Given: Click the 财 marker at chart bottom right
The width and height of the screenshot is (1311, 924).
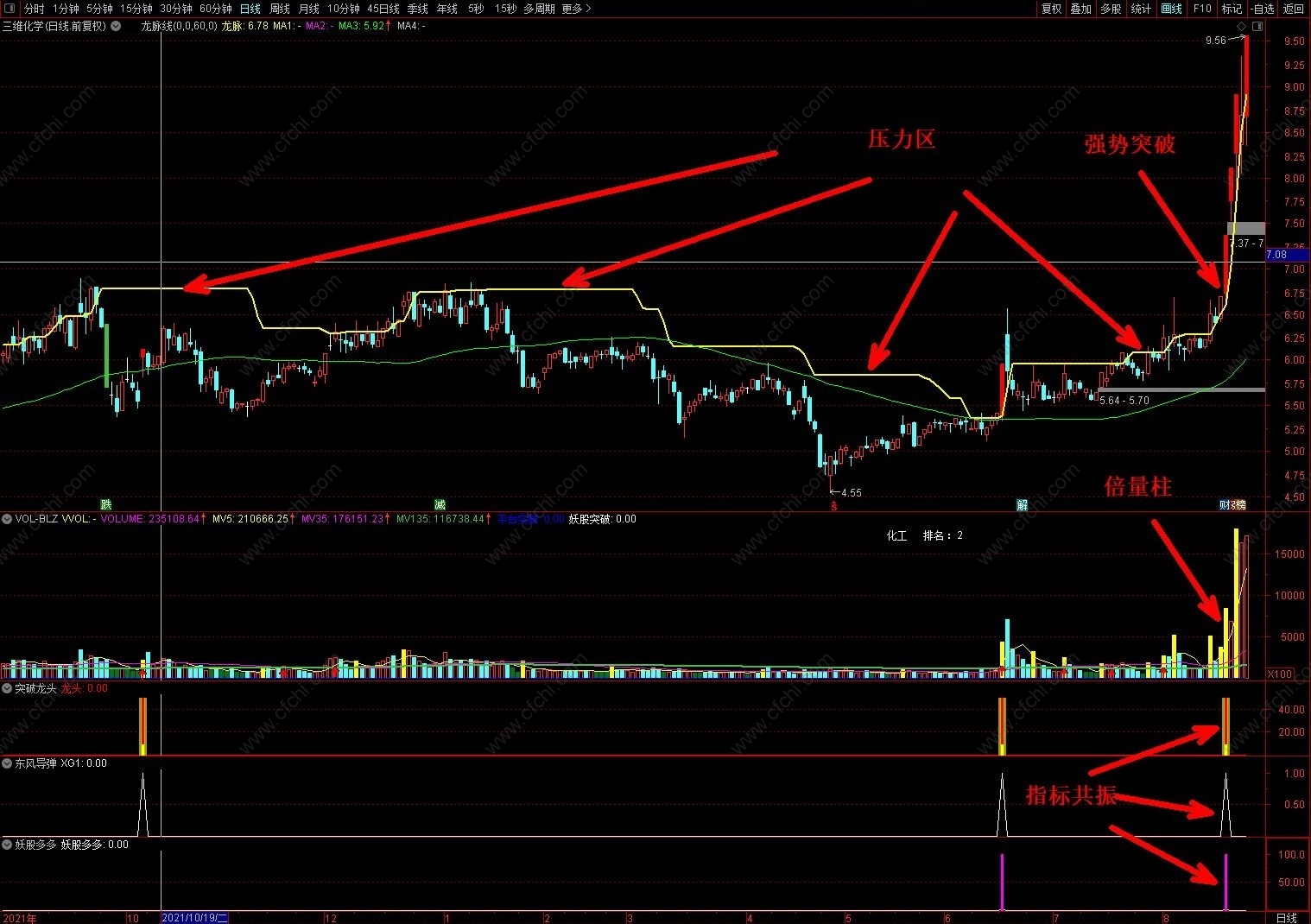Looking at the screenshot, I should (1225, 504).
